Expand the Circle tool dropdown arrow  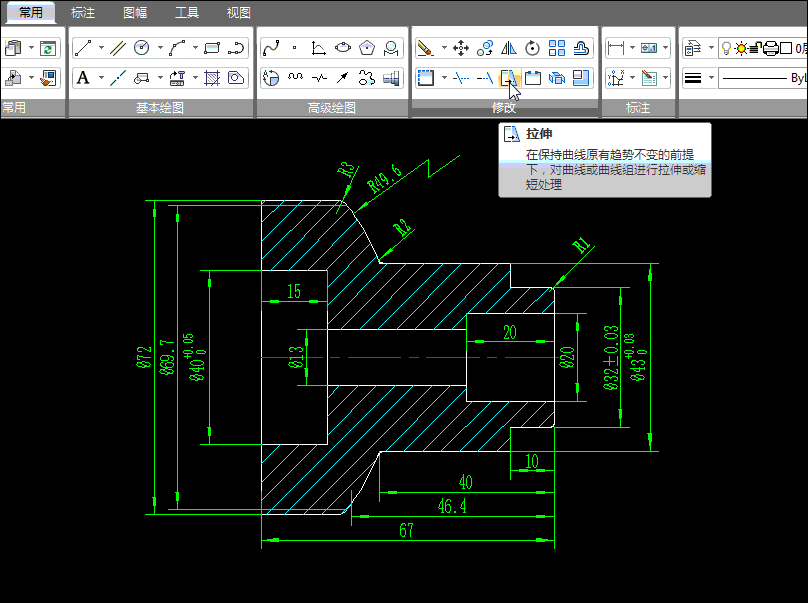point(160,48)
